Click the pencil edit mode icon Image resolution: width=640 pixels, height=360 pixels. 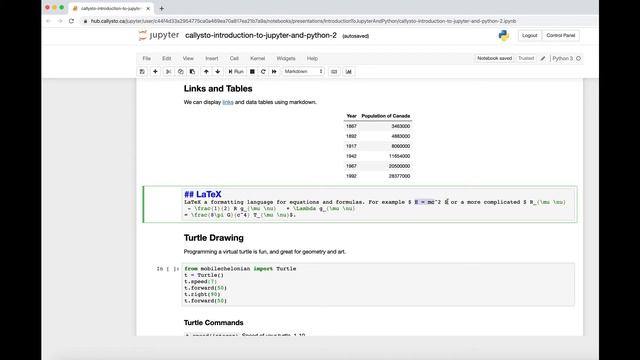pyautogui.click(x=543, y=59)
